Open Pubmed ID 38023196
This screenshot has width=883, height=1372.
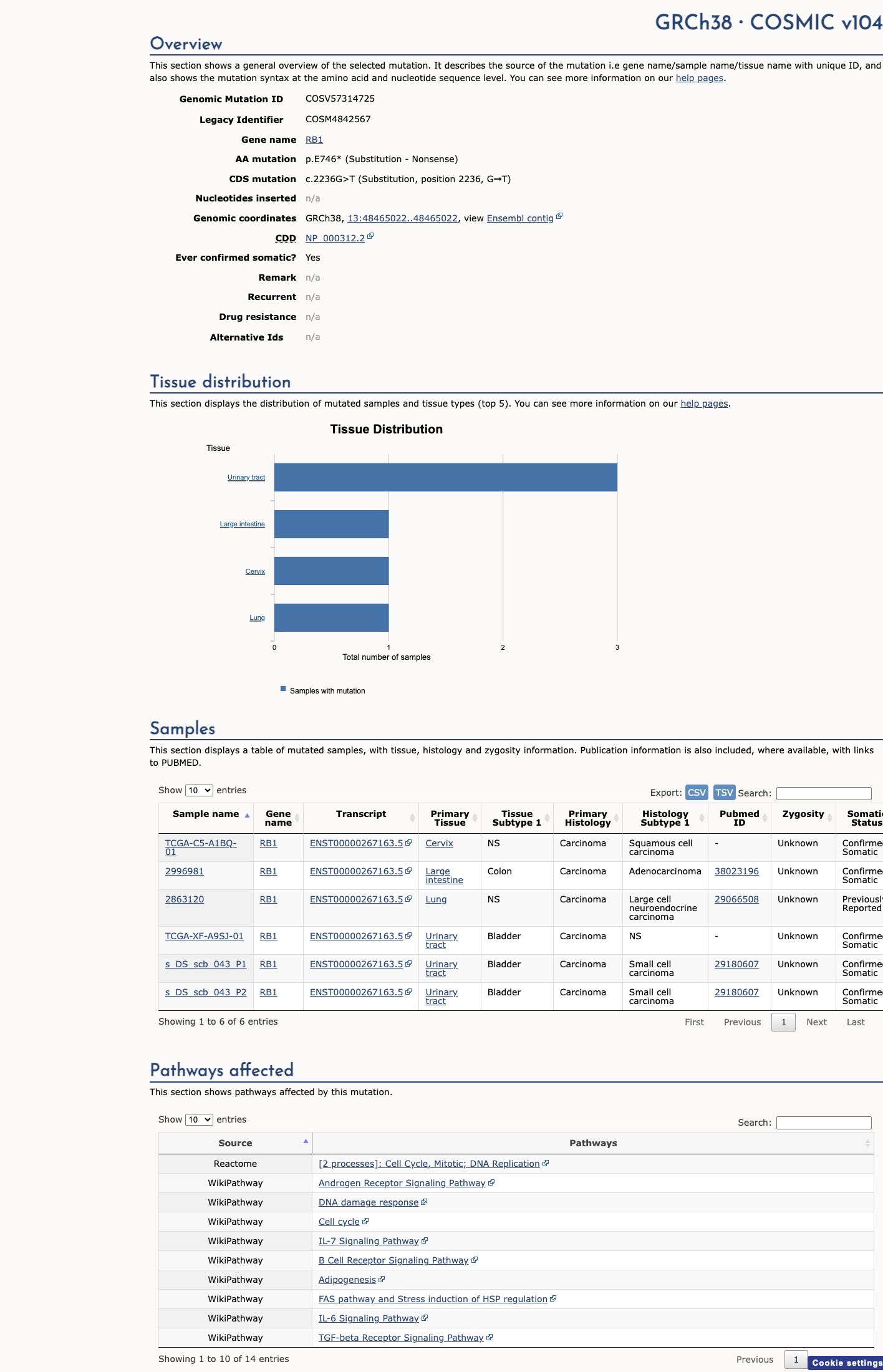[x=736, y=871]
